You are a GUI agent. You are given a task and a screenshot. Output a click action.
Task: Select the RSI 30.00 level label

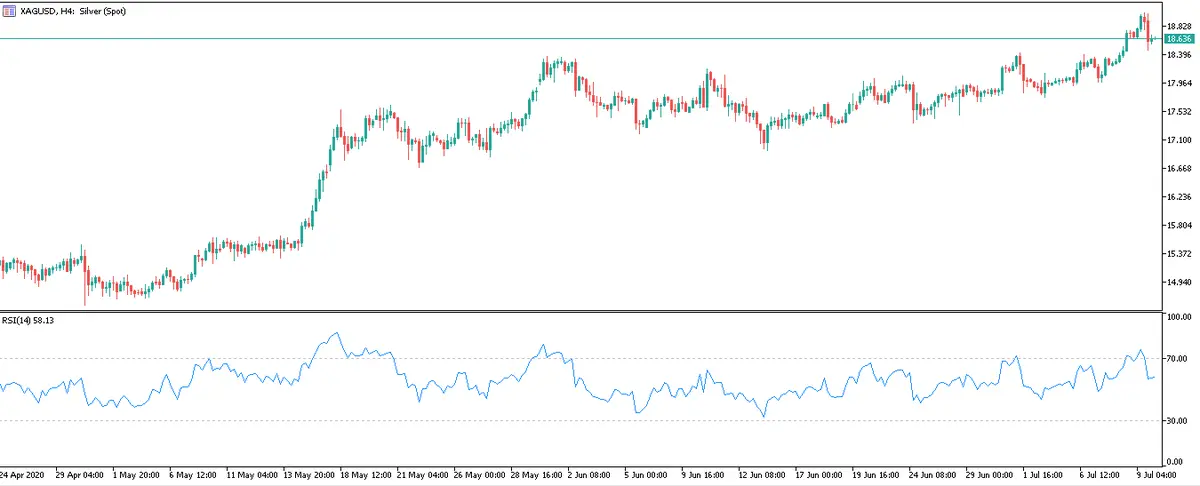pos(1178,421)
